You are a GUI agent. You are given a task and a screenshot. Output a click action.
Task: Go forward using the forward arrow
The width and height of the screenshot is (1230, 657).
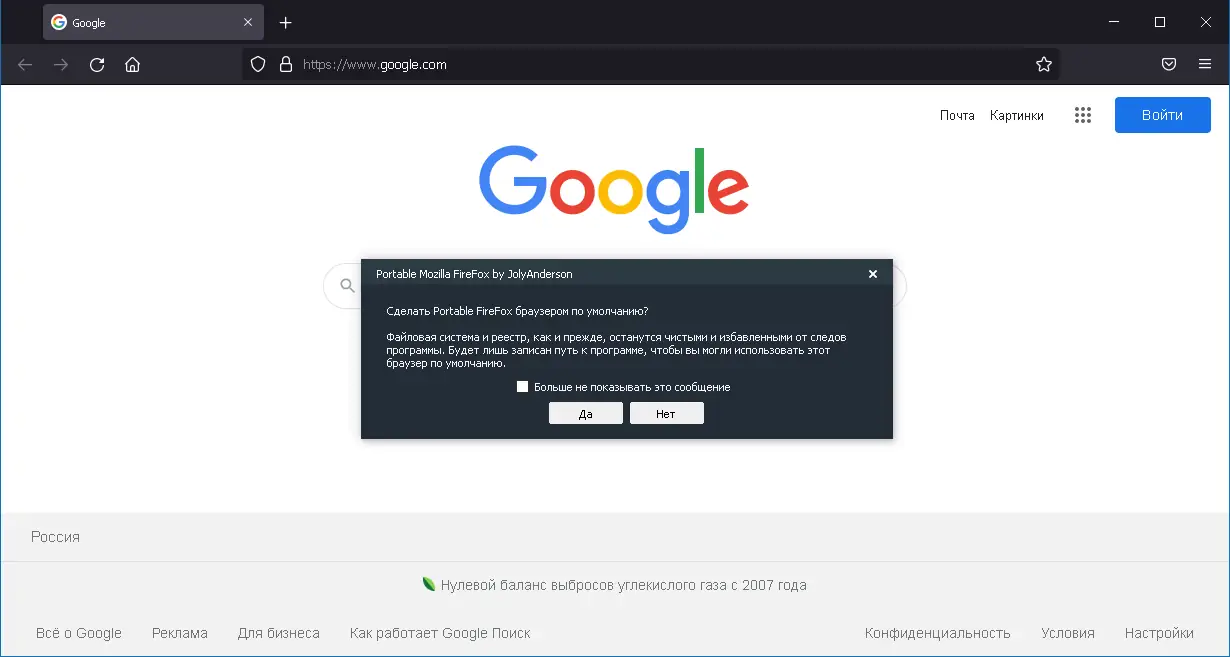61,65
